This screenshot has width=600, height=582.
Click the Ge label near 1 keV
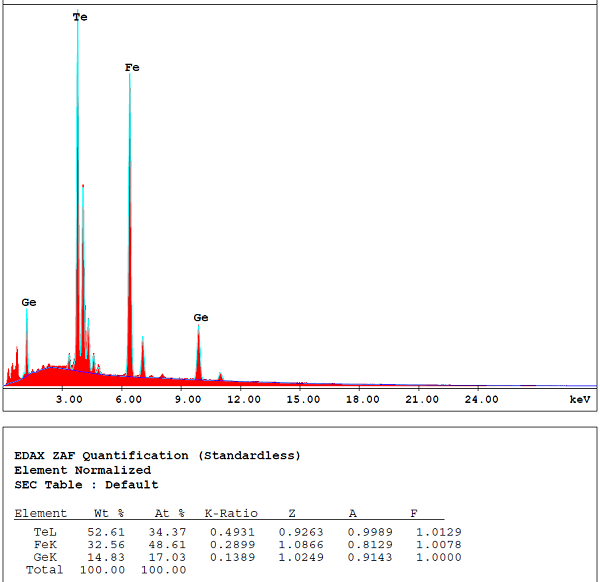(x=29, y=303)
